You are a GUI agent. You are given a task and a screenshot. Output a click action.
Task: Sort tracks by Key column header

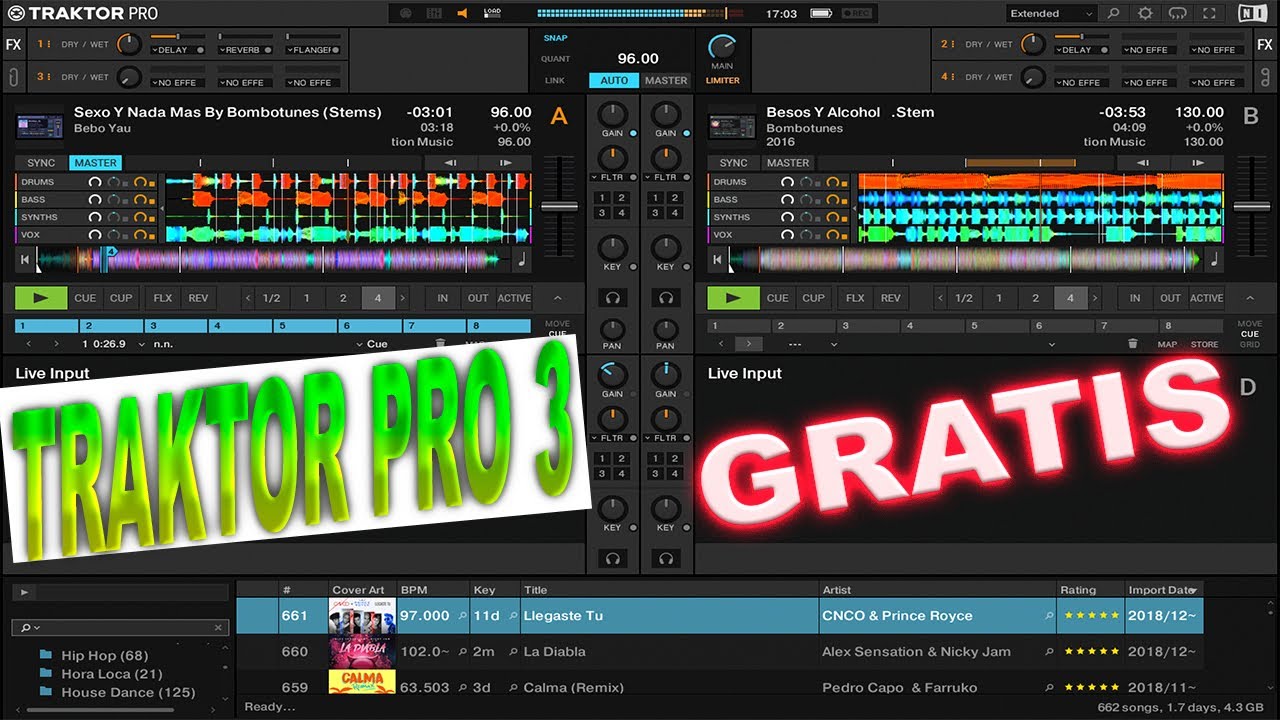tap(495, 590)
